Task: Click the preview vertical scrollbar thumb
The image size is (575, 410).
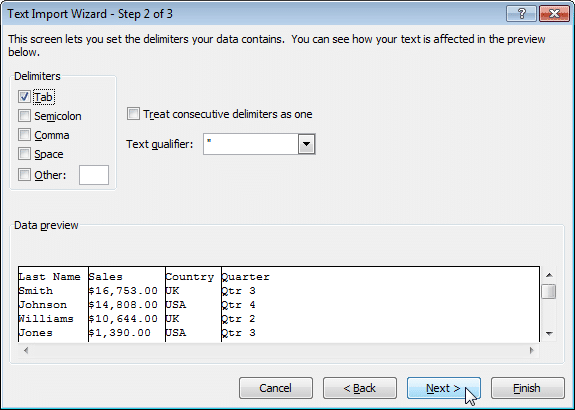Action: 549,292
